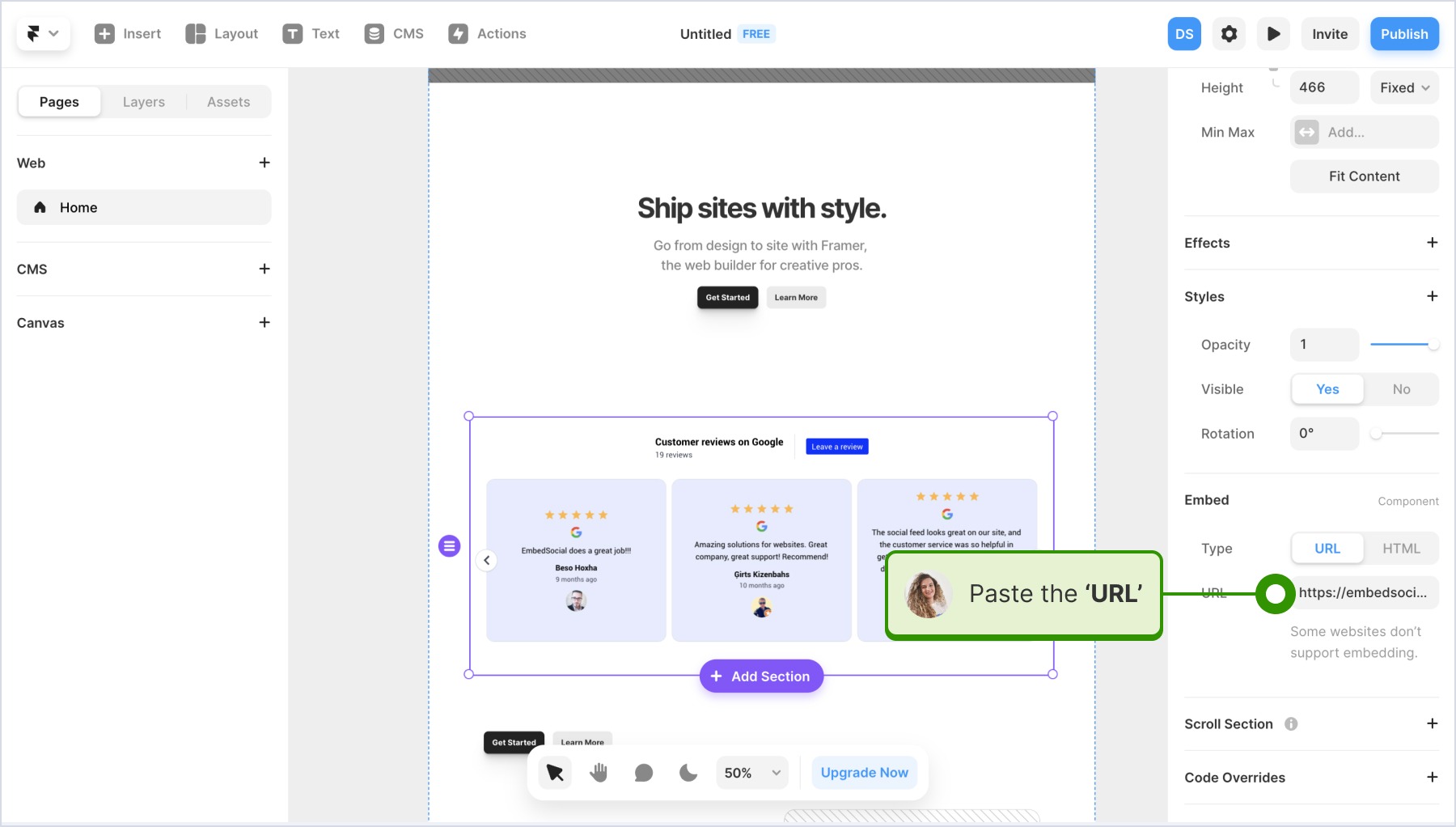Click the Upgrade Now button
The width and height of the screenshot is (1456, 827).
(864, 773)
